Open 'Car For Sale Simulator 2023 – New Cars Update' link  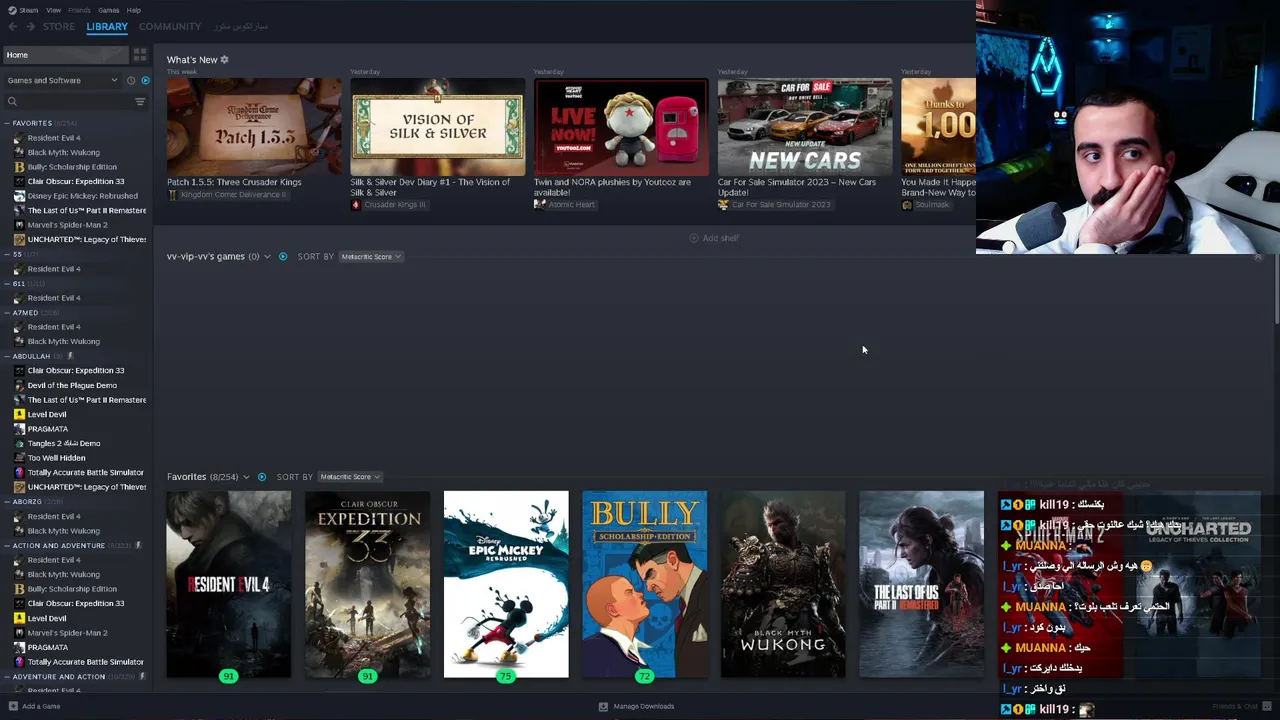click(x=797, y=187)
